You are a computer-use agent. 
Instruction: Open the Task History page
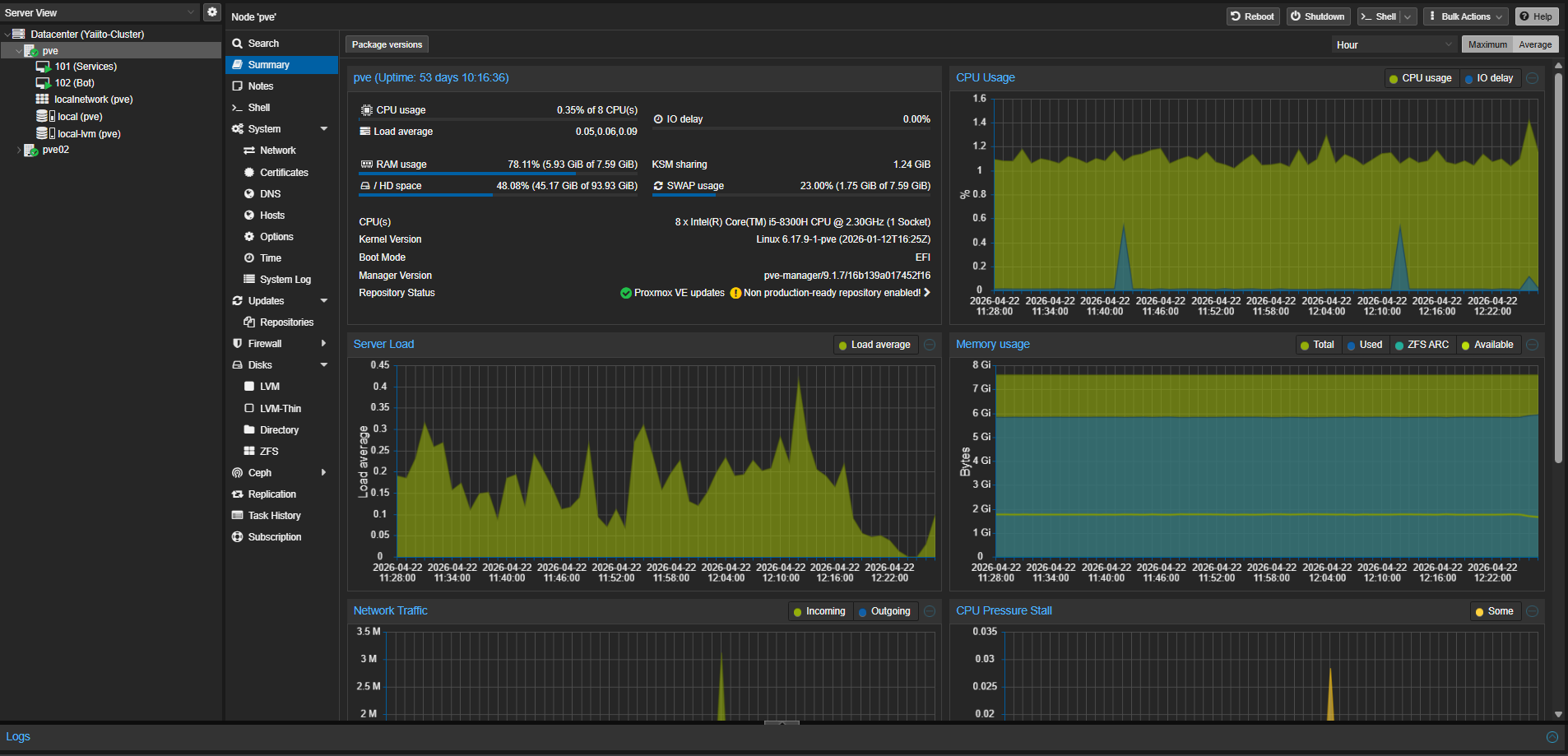pyautogui.click(x=274, y=516)
